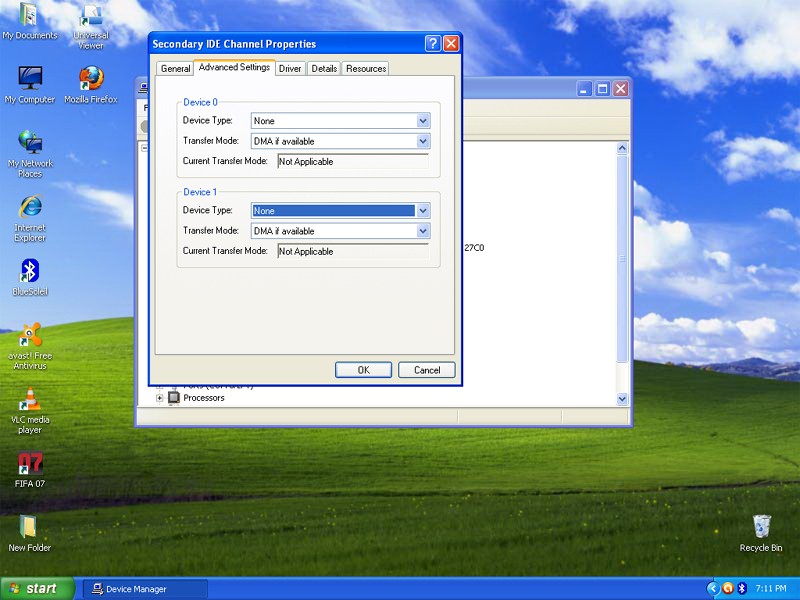Show hidden tray icons with the arrow
The height and width of the screenshot is (600, 800).
click(713, 589)
